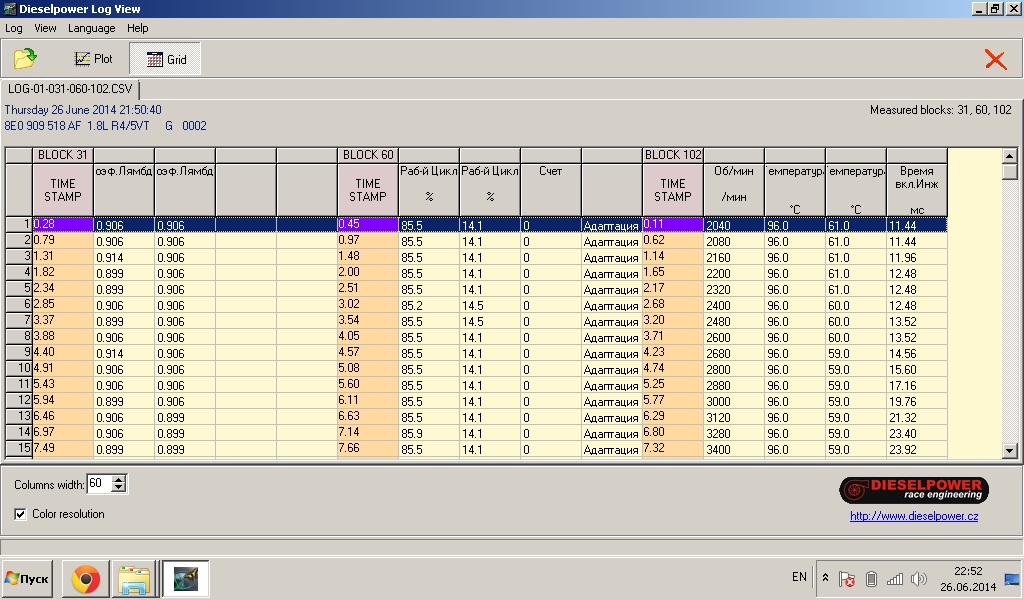1024x600 pixels.
Task: Open the file explorer taskbar icon
Action: coord(134,578)
